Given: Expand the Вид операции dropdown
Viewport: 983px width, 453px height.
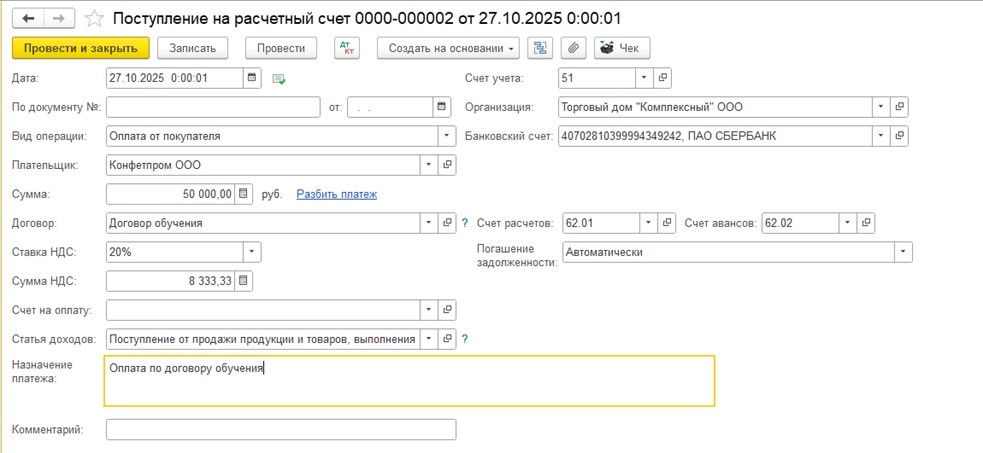Looking at the screenshot, I should coord(446,136).
